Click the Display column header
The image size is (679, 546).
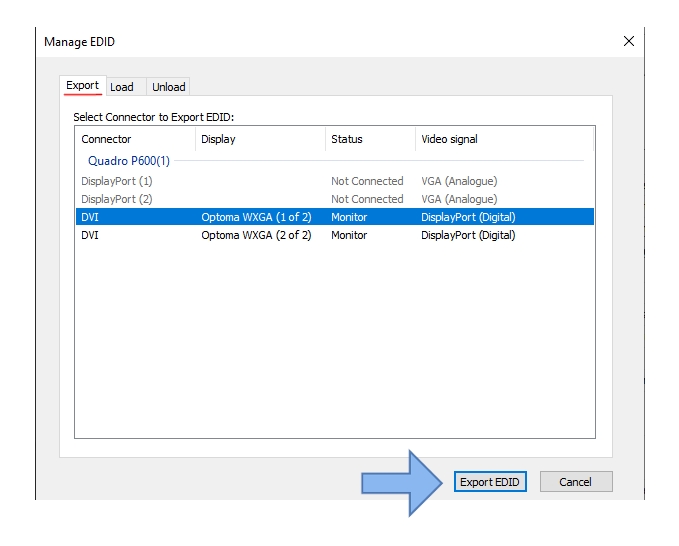[218, 139]
